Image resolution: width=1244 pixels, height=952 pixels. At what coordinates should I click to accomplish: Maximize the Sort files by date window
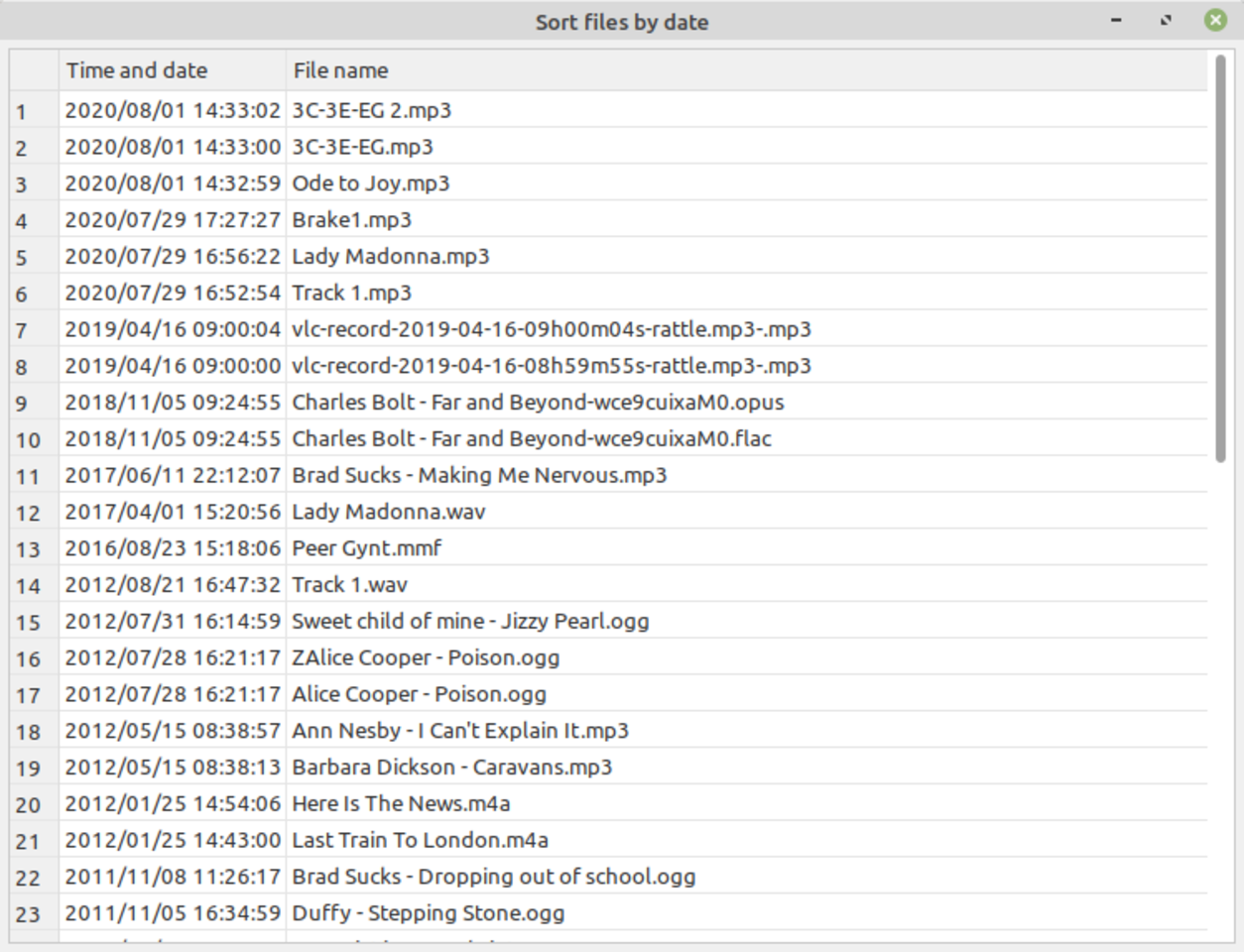(x=1166, y=21)
